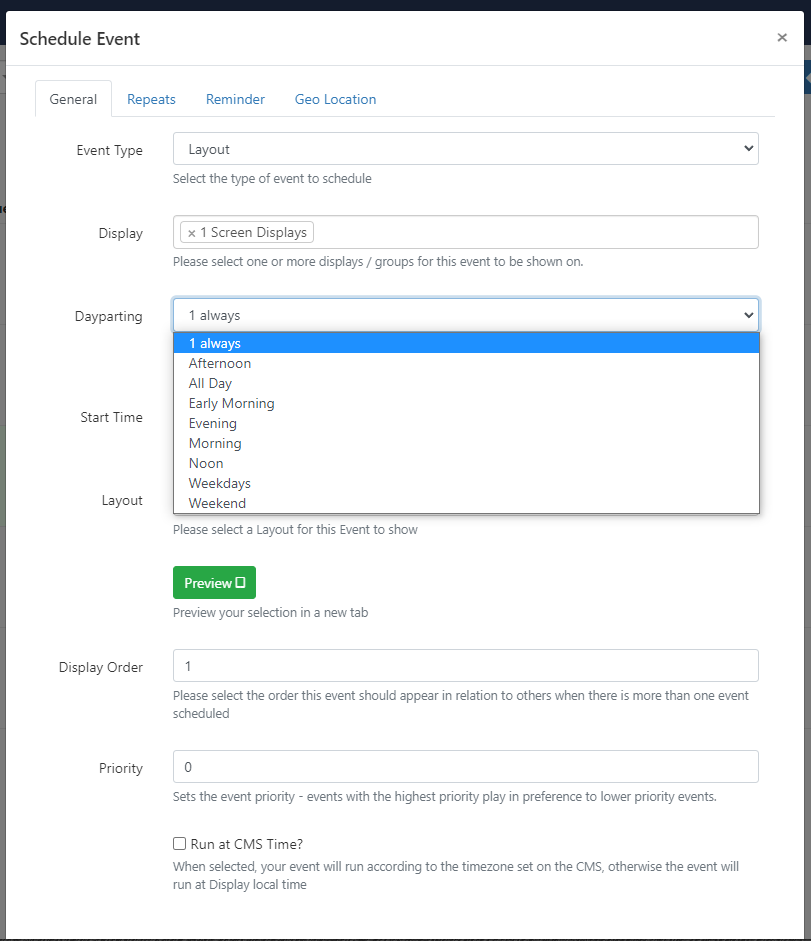Viewport: 811px width, 941px height.
Task: Click the Display Order input field
Action: 466,666
